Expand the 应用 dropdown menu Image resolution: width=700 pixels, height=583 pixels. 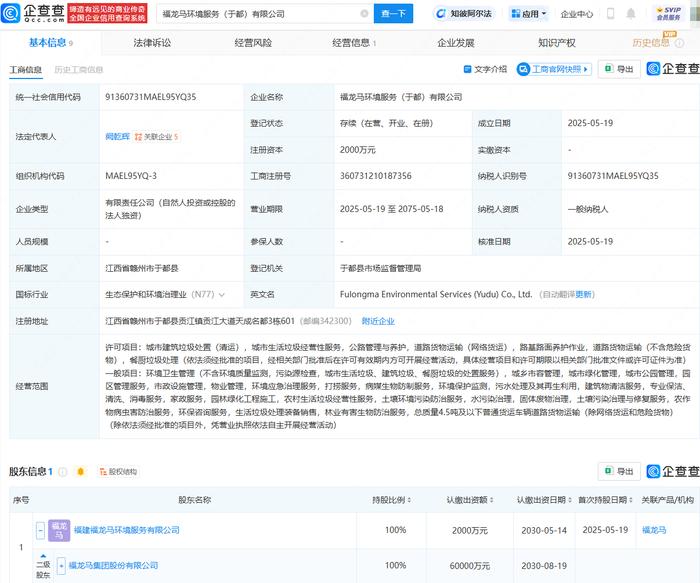(x=529, y=14)
